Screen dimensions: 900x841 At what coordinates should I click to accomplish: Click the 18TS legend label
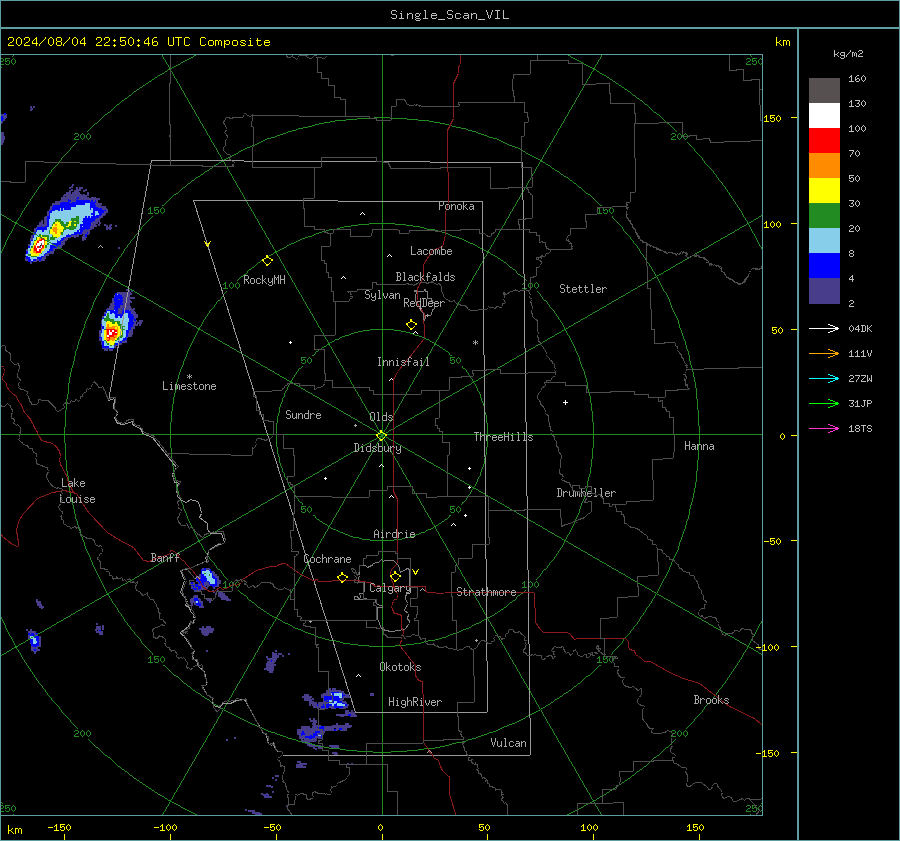pyautogui.click(x=860, y=428)
